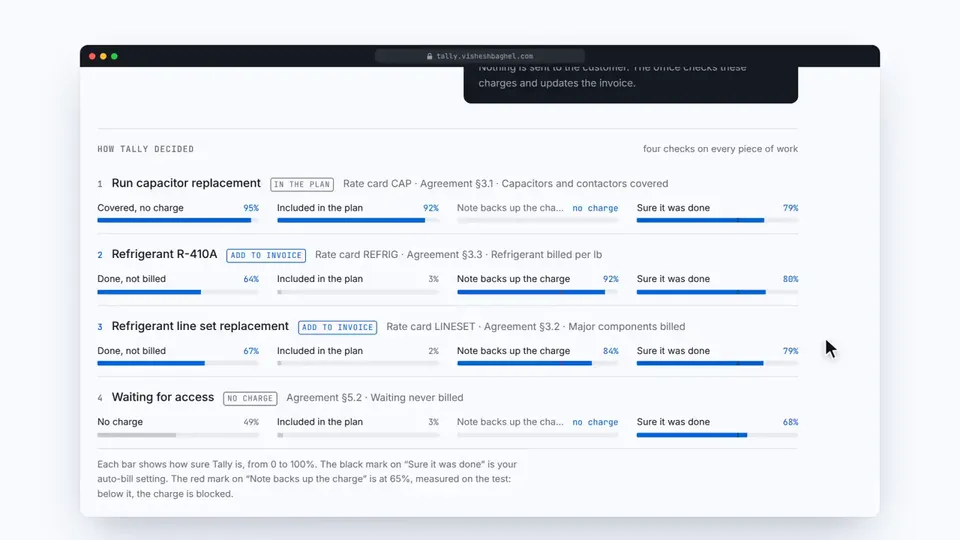Select the Refrigerant R-410A heading
This screenshot has width=960, height=540.
(x=164, y=254)
